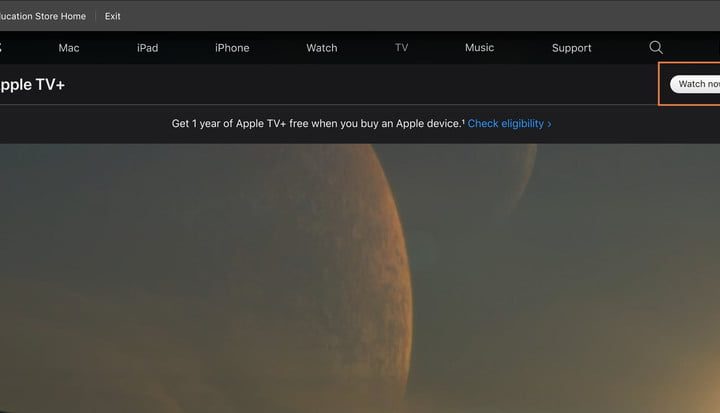Click the planet hero image

360,278
